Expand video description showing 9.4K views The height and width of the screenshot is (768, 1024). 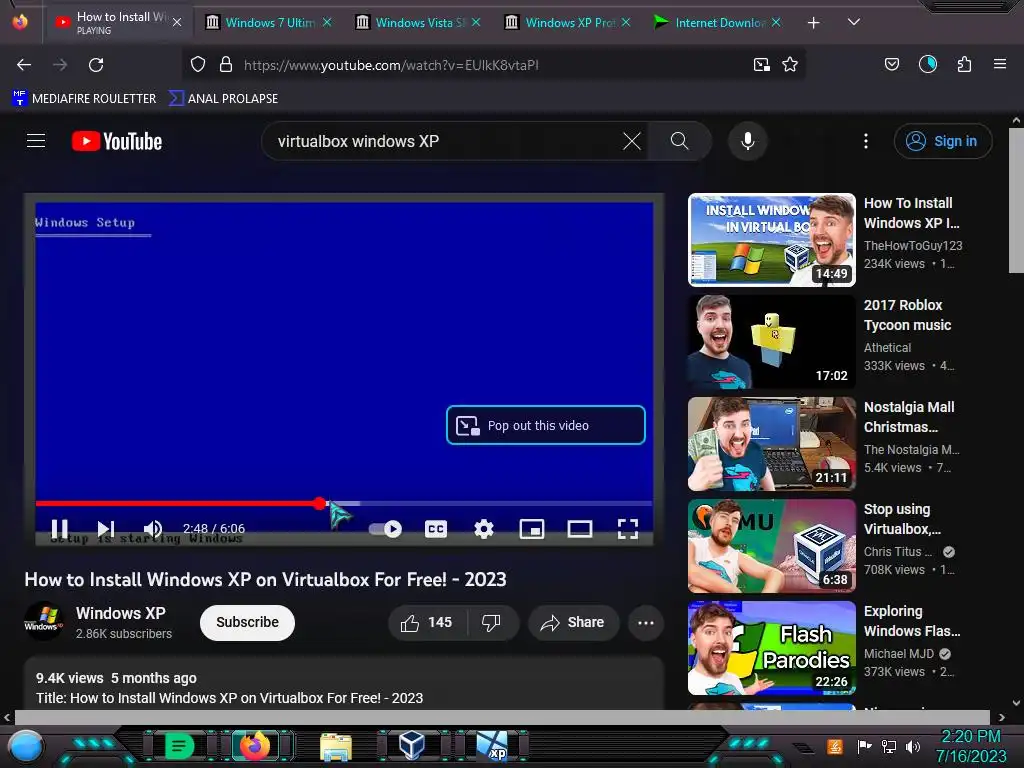click(x=344, y=684)
